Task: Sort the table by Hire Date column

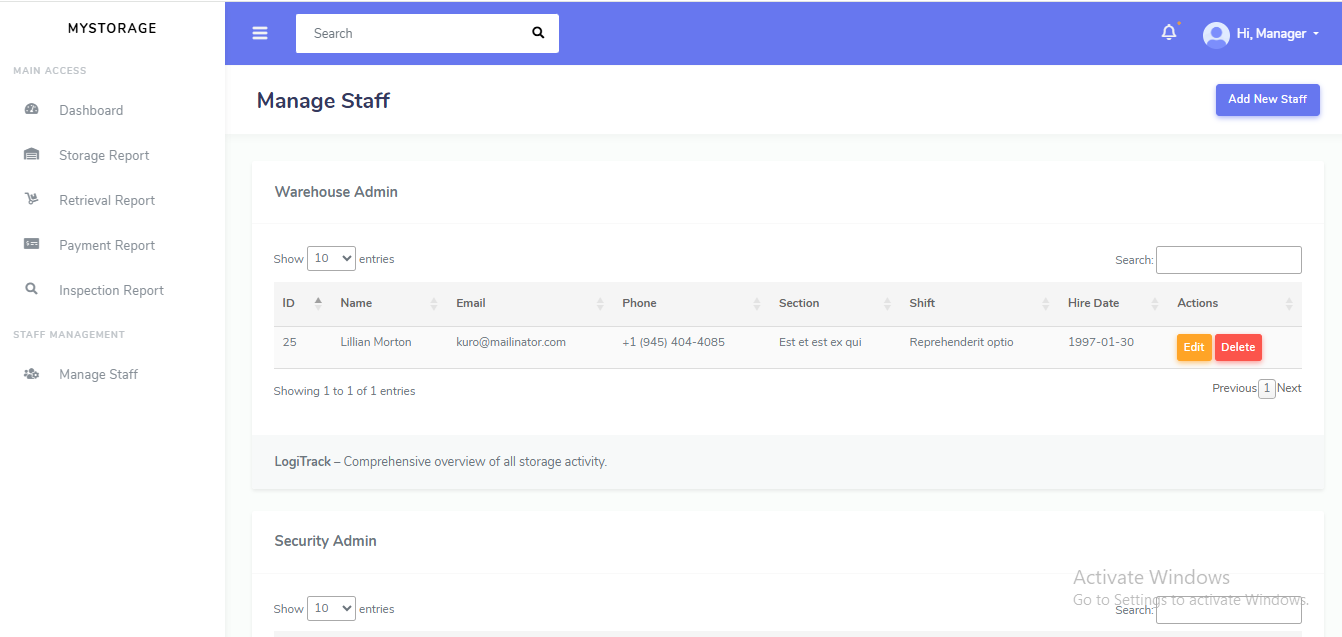Action: 1110,303
